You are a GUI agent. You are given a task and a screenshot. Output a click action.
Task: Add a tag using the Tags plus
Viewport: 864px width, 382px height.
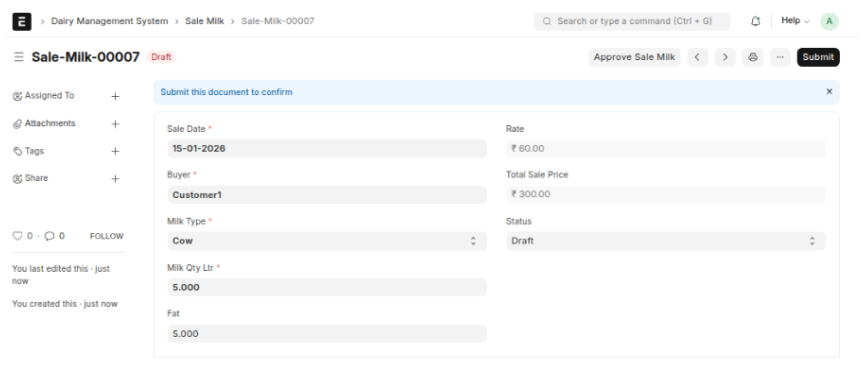pos(115,151)
